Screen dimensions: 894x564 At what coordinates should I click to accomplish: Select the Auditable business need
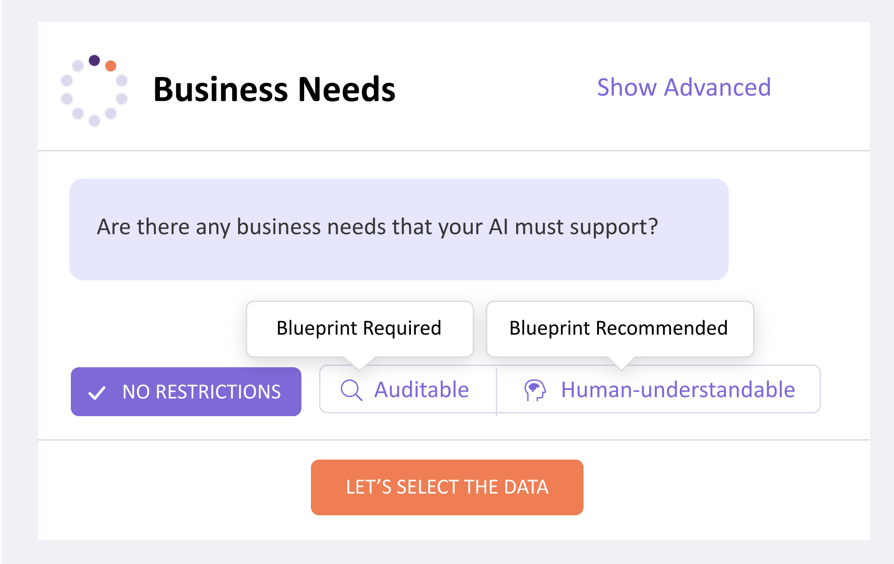pos(408,389)
